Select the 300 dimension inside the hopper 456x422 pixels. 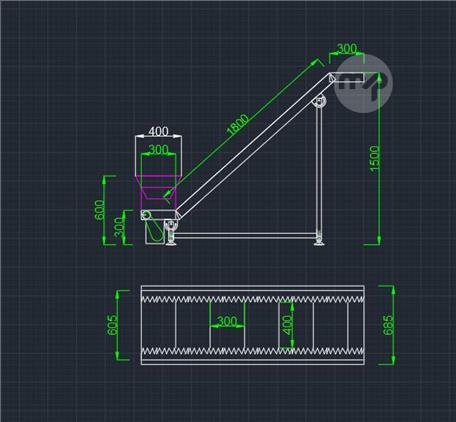coord(158,149)
